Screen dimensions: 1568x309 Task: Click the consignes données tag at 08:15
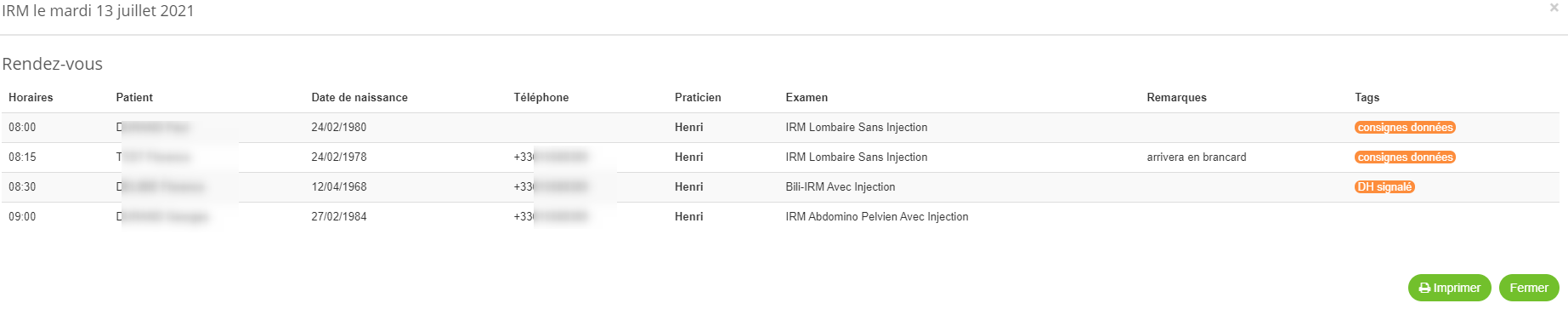click(x=1405, y=157)
